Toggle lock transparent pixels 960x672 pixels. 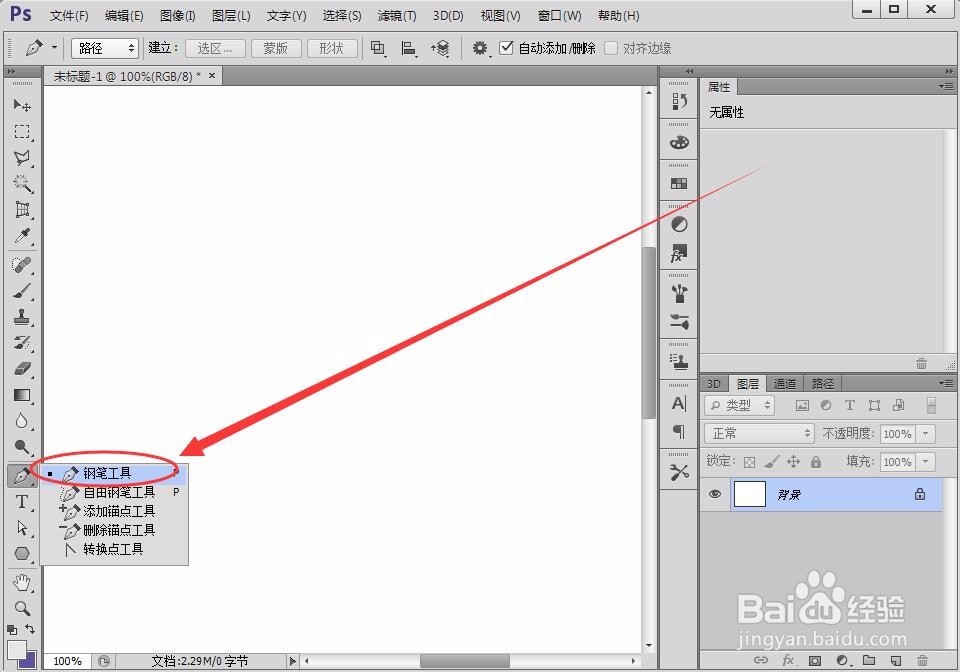pos(749,462)
